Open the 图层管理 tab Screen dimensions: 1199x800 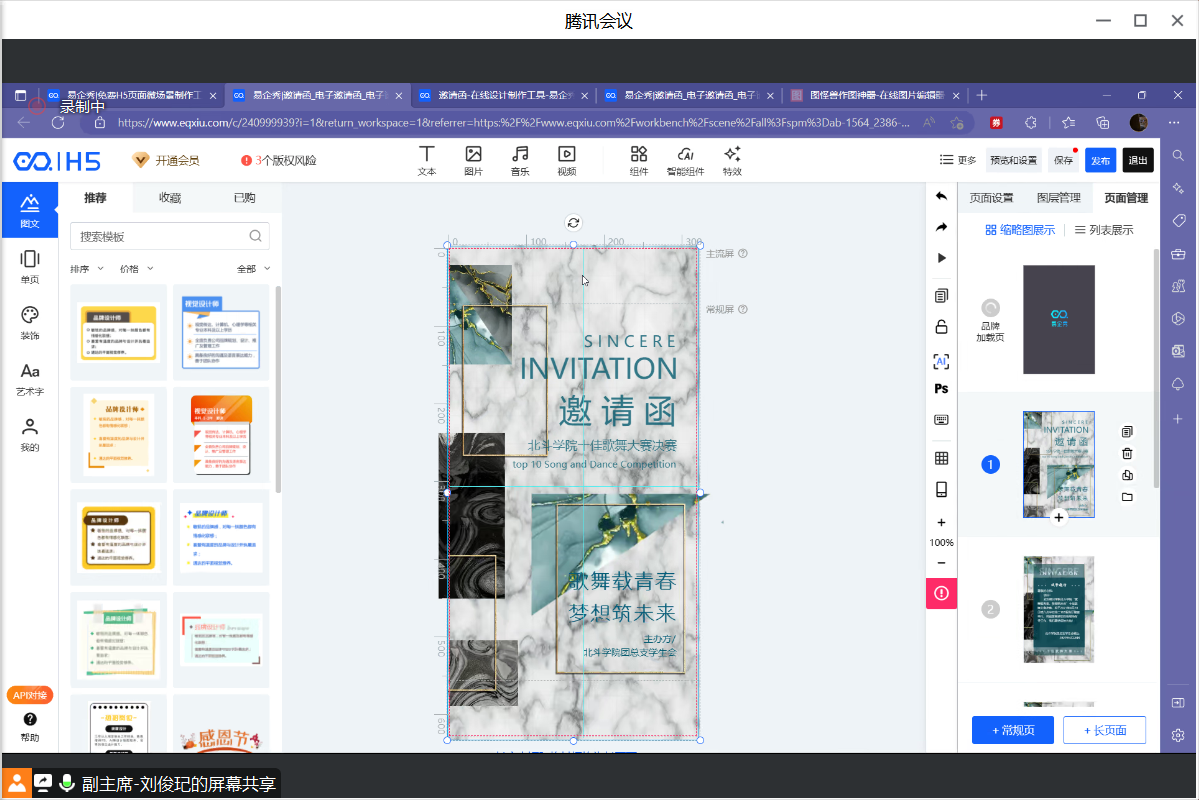(x=1058, y=198)
